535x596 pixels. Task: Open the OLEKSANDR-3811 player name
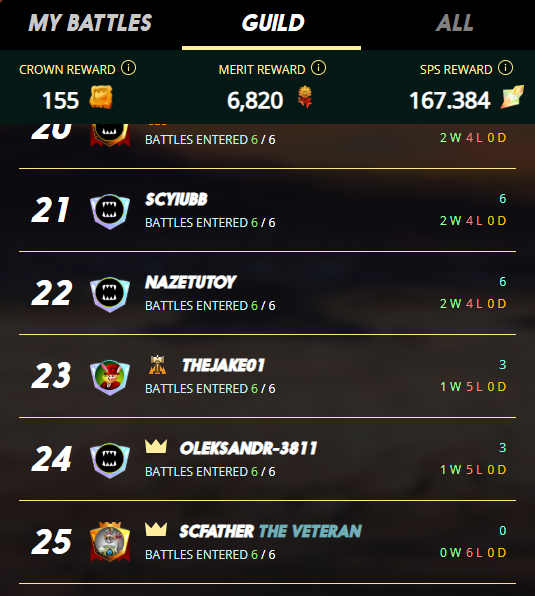(x=248, y=449)
